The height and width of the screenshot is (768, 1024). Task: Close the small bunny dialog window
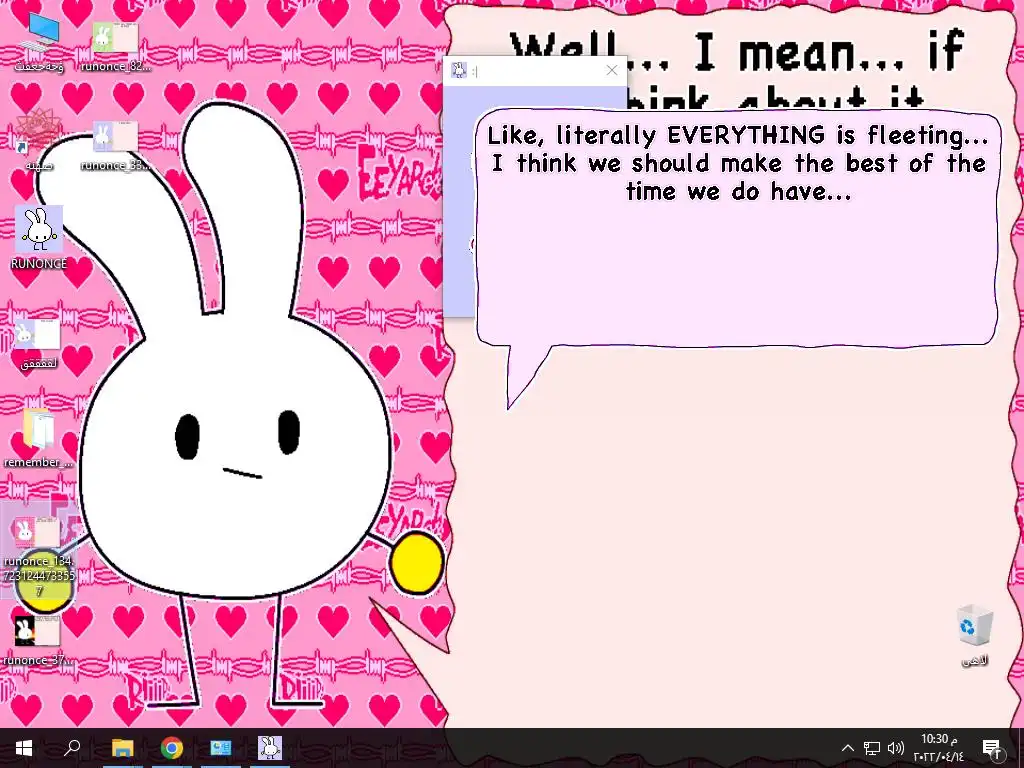click(x=612, y=71)
